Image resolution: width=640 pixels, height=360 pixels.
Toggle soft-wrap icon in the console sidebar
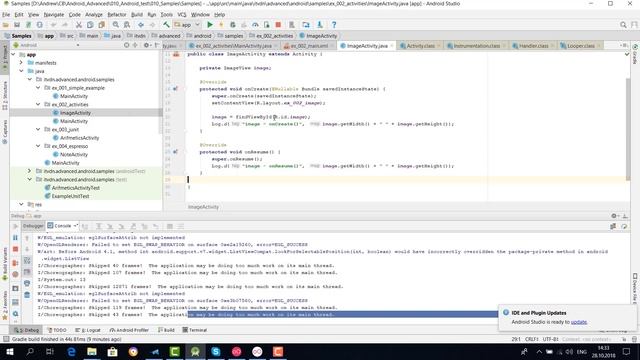27,260
